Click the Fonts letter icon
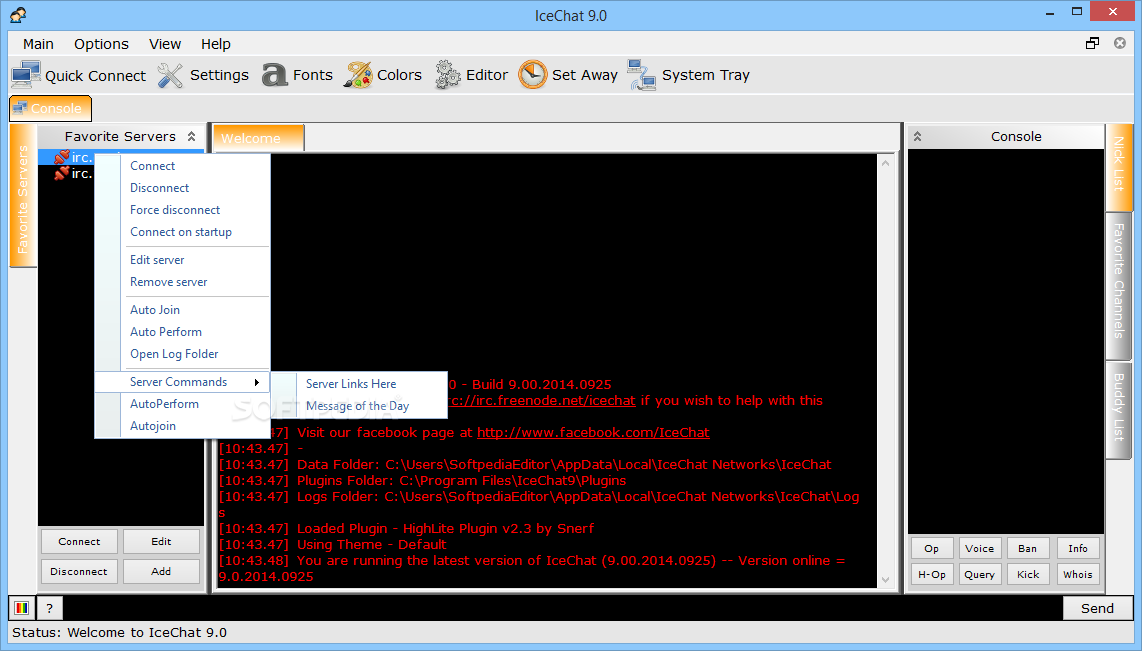 (x=275, y=75)
